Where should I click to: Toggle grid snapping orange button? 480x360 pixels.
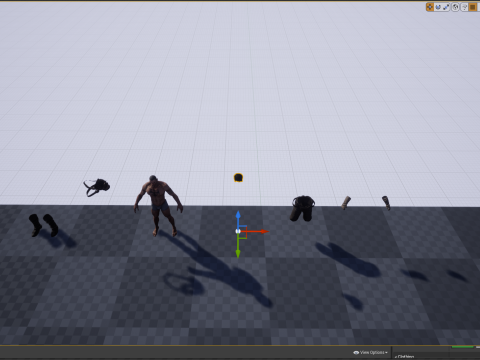click(473, 7)
